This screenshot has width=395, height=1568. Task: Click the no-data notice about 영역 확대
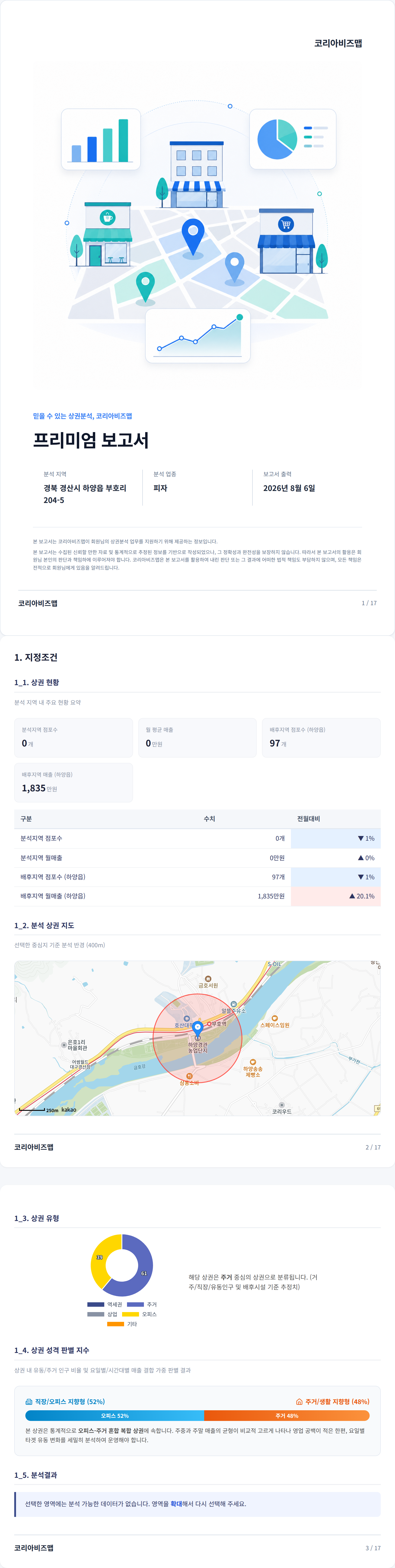click(197, 1504)
